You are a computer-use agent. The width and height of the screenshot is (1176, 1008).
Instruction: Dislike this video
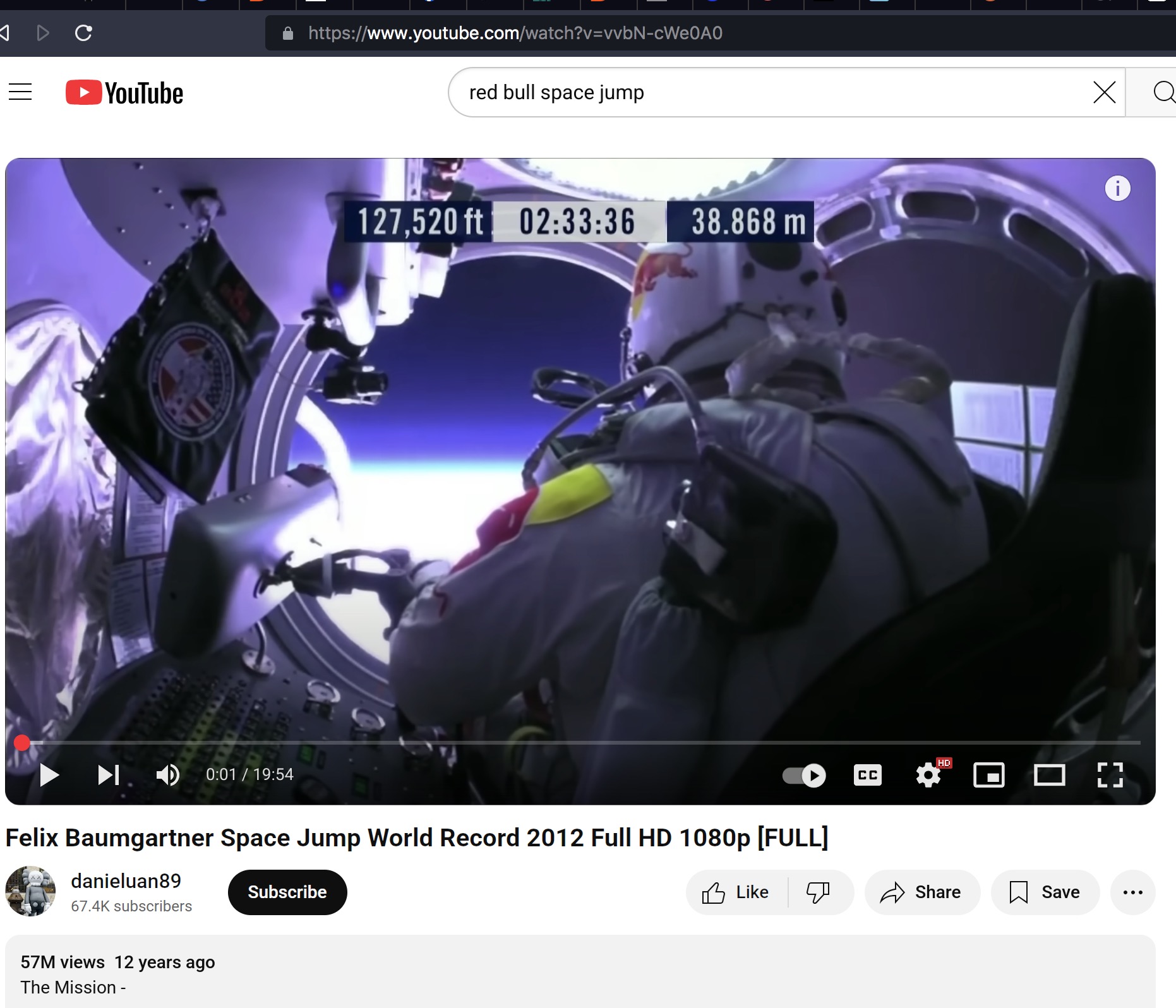pos(819,892)
